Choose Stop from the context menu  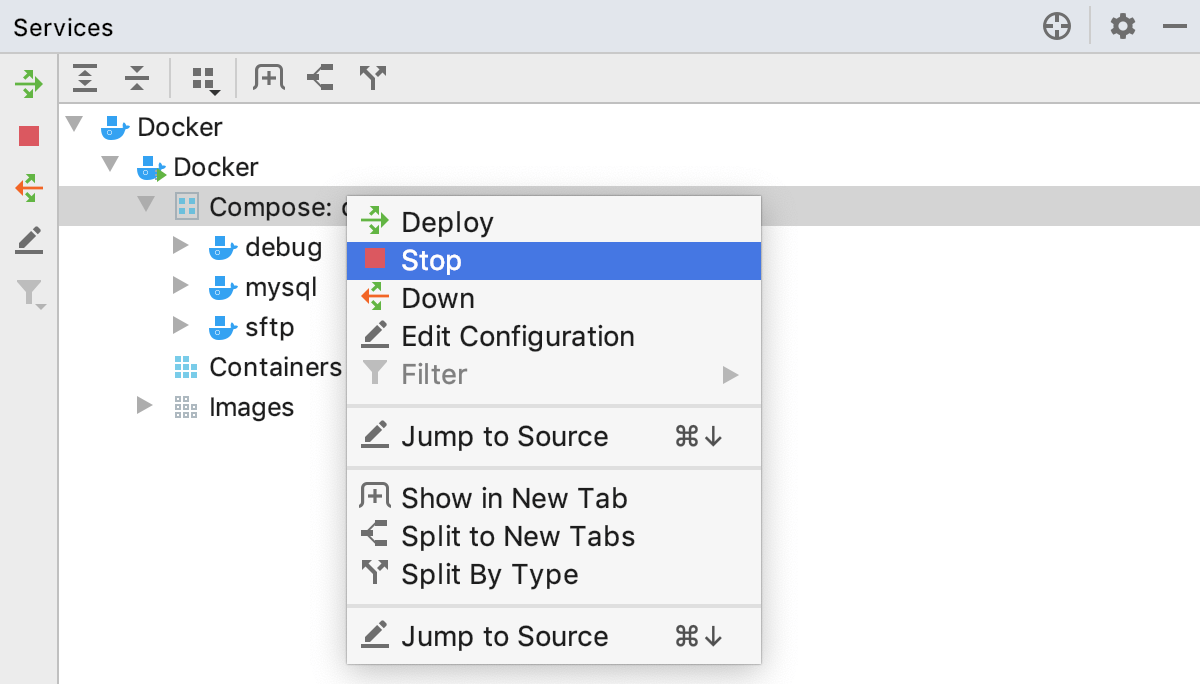pos(432,260)
